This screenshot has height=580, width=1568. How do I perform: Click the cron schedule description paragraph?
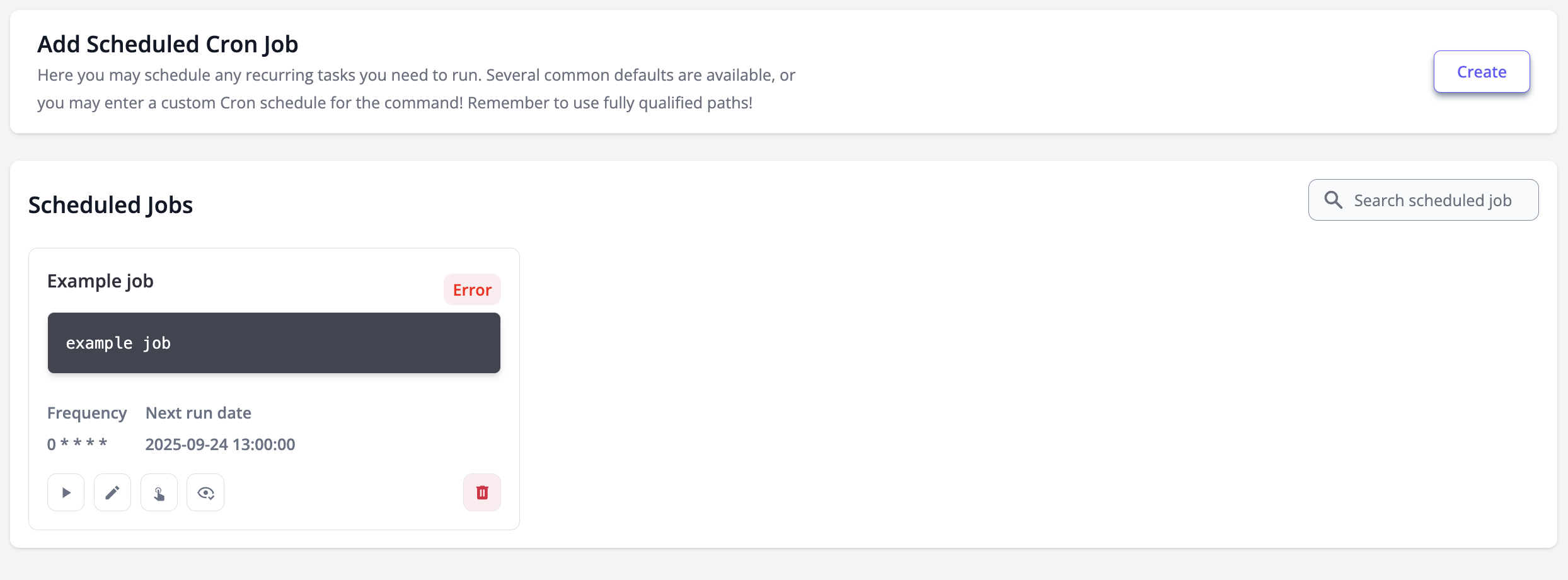(416, 89)
